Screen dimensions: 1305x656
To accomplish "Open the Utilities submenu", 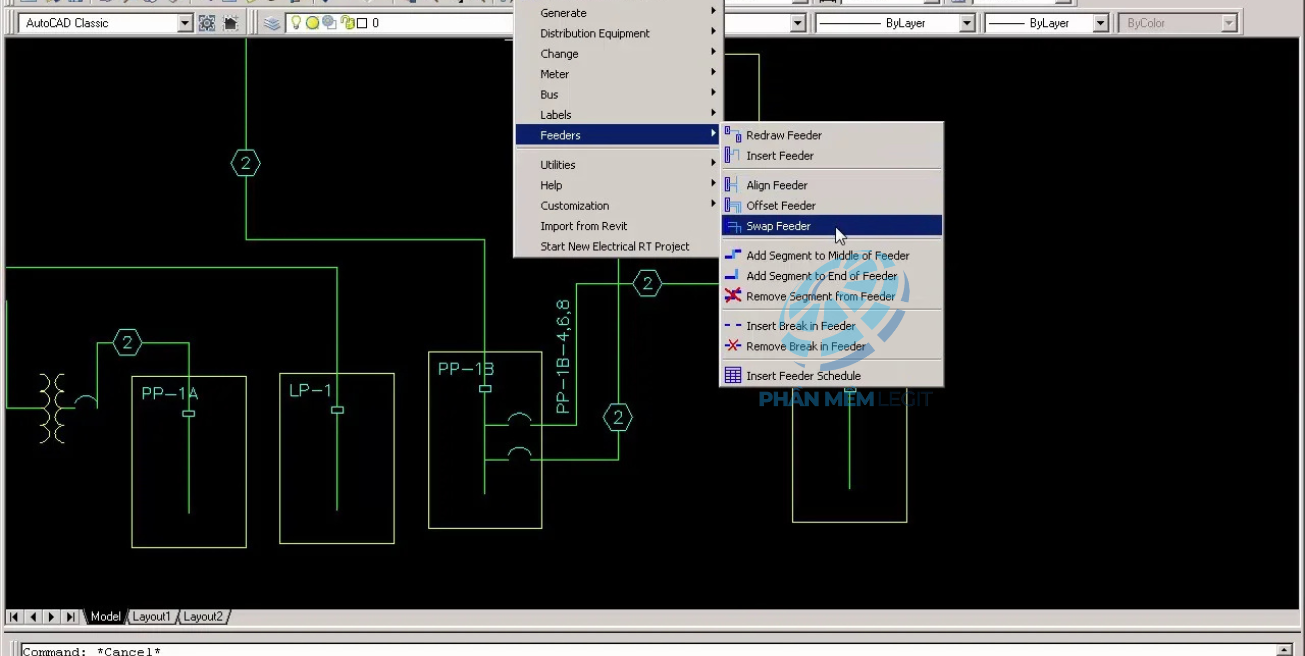I will [618, 165].
